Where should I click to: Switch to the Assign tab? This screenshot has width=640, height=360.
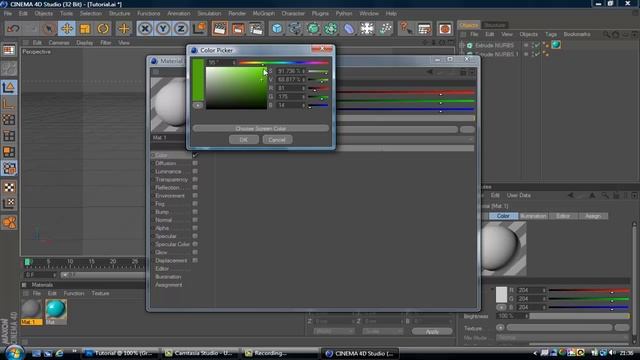[593, 216]
